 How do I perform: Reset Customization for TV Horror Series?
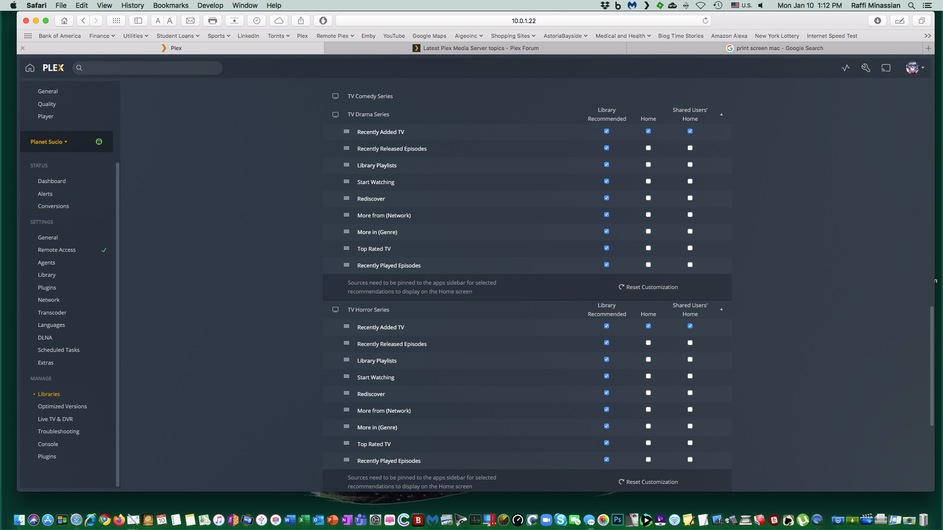pos(648,482)
